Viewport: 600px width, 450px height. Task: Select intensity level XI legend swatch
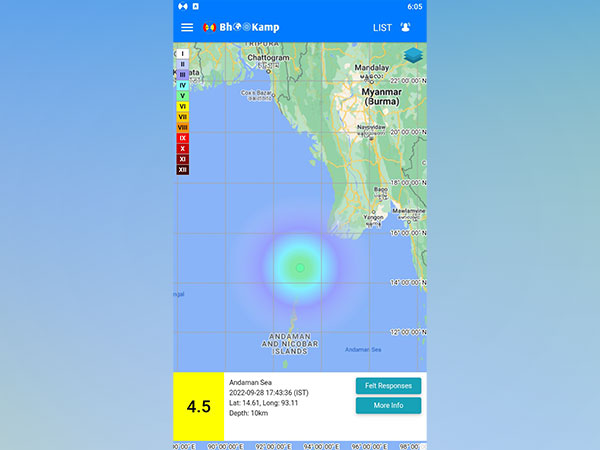183,159
